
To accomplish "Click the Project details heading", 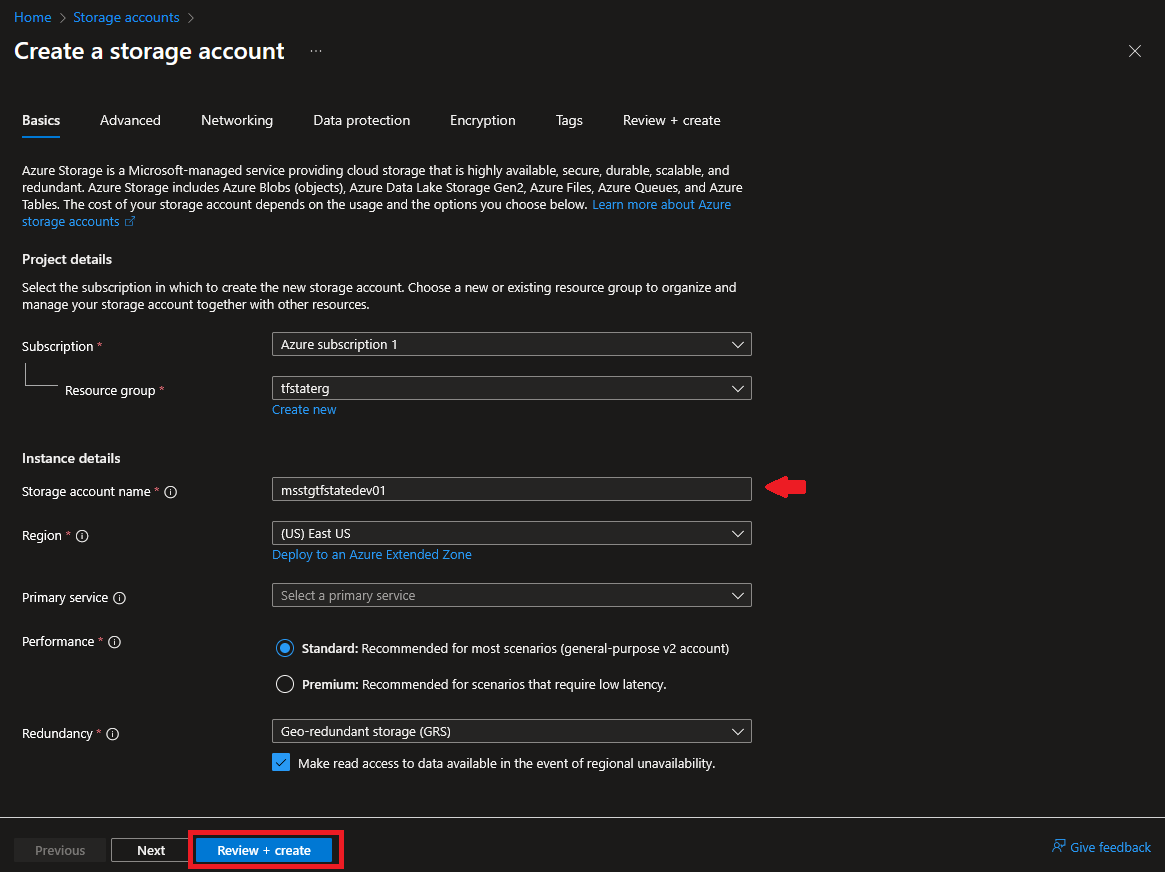I will 67,259.
